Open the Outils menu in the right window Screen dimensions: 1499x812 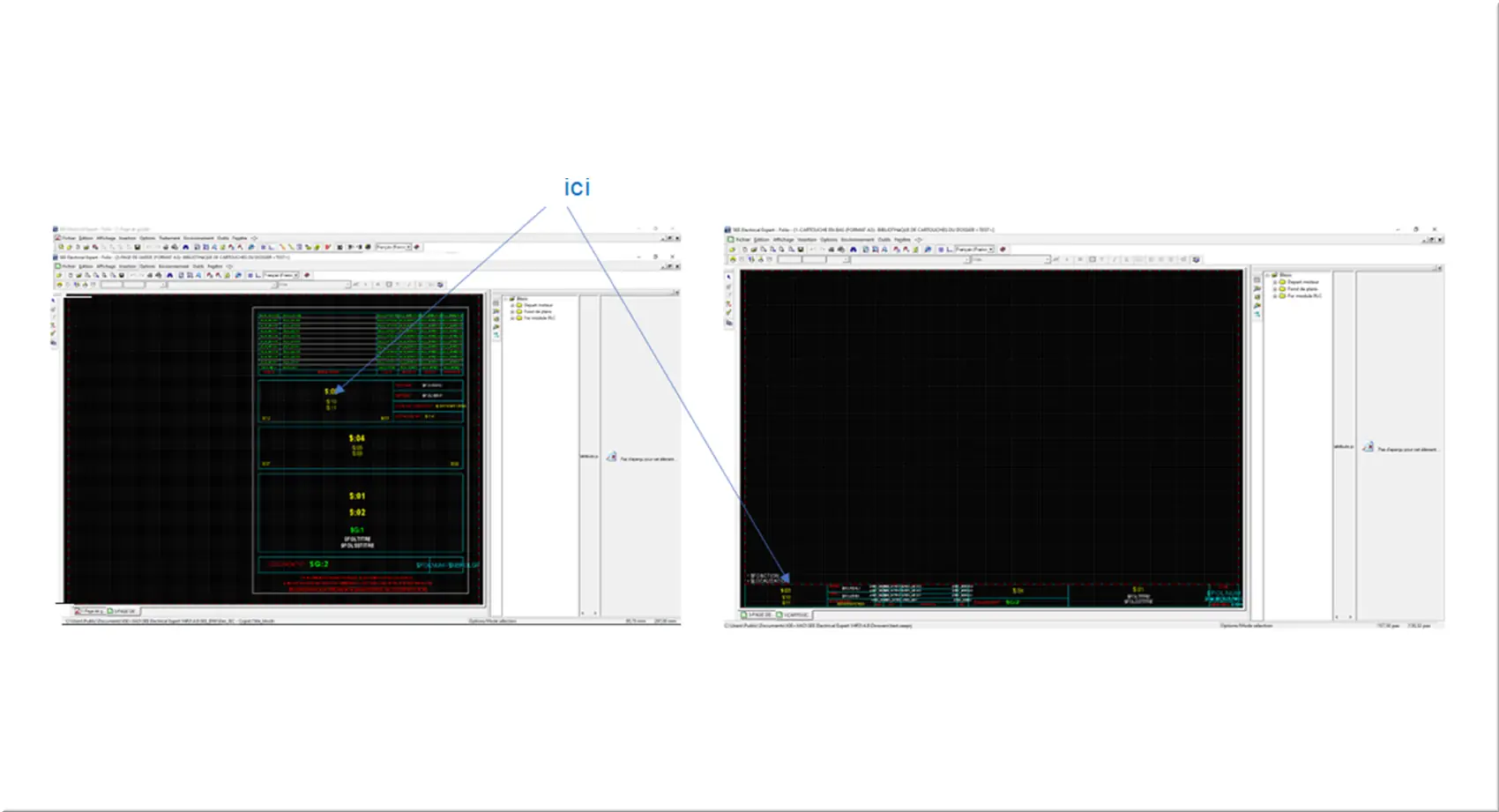(884, 240)
